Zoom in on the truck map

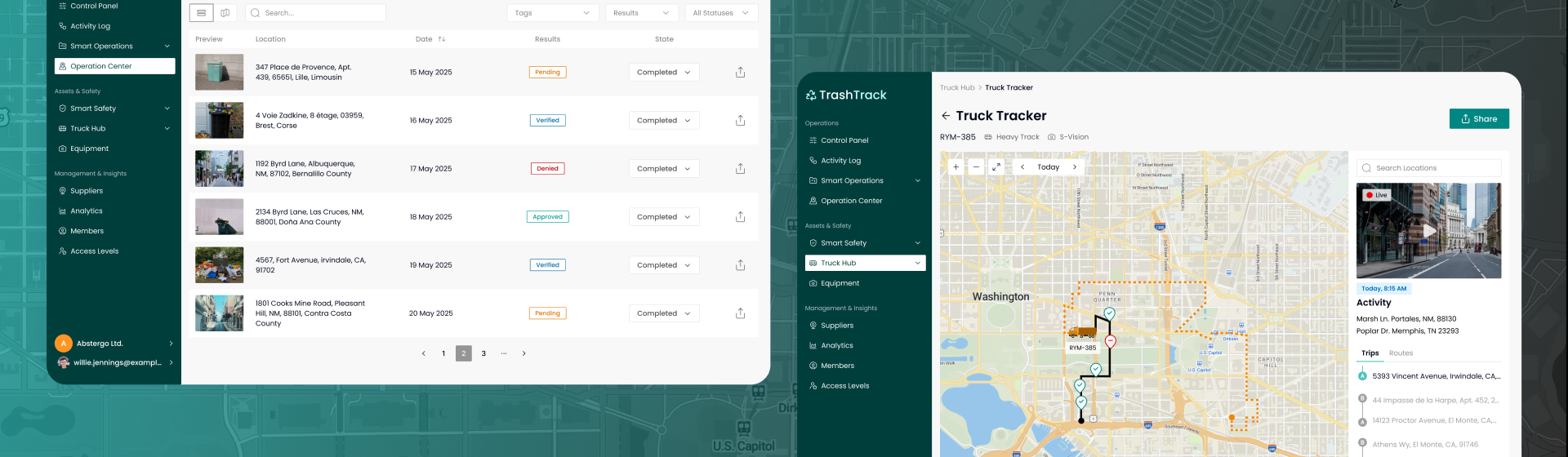tap(955, 166)
